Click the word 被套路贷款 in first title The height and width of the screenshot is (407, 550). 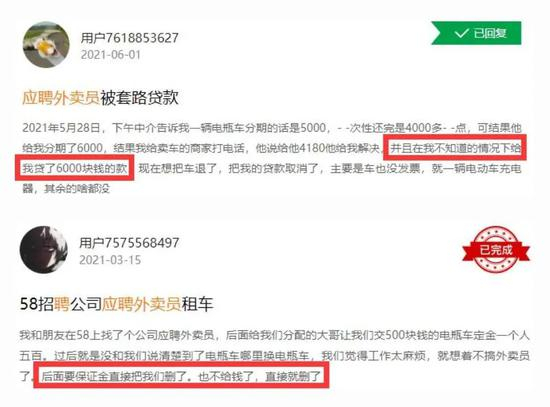pos(140,98)
